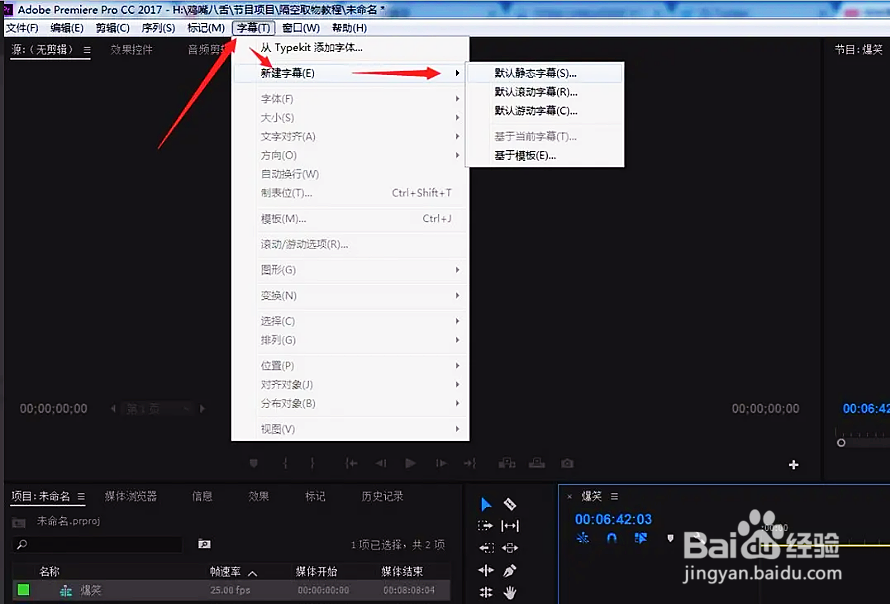The image size is (890, 604).
Task: Expand the 变换(N) submenu
Action: pos(350,295)
